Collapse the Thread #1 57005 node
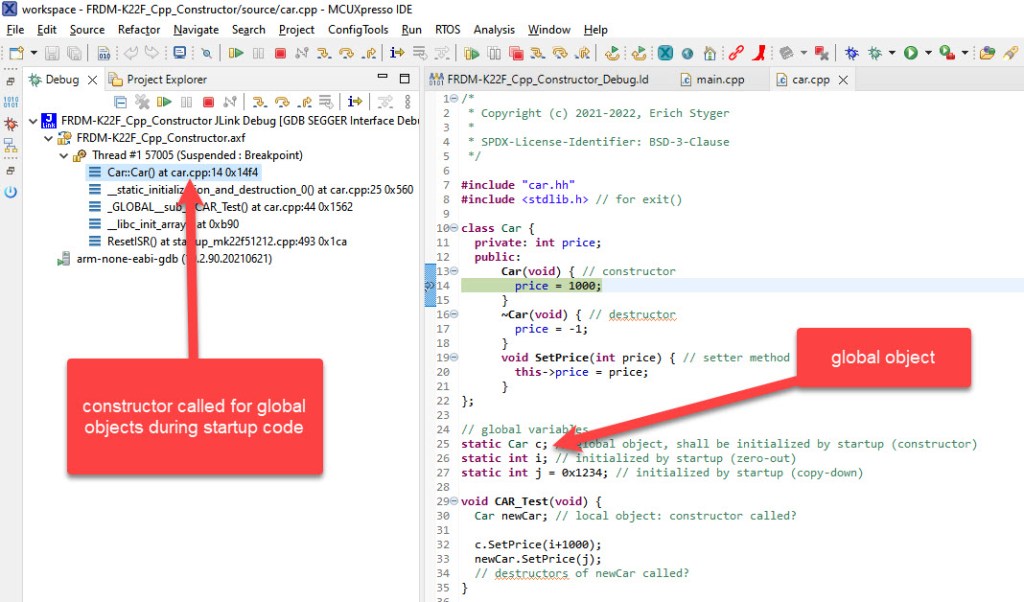This screenshot has height=602, width=1024. 64,155
